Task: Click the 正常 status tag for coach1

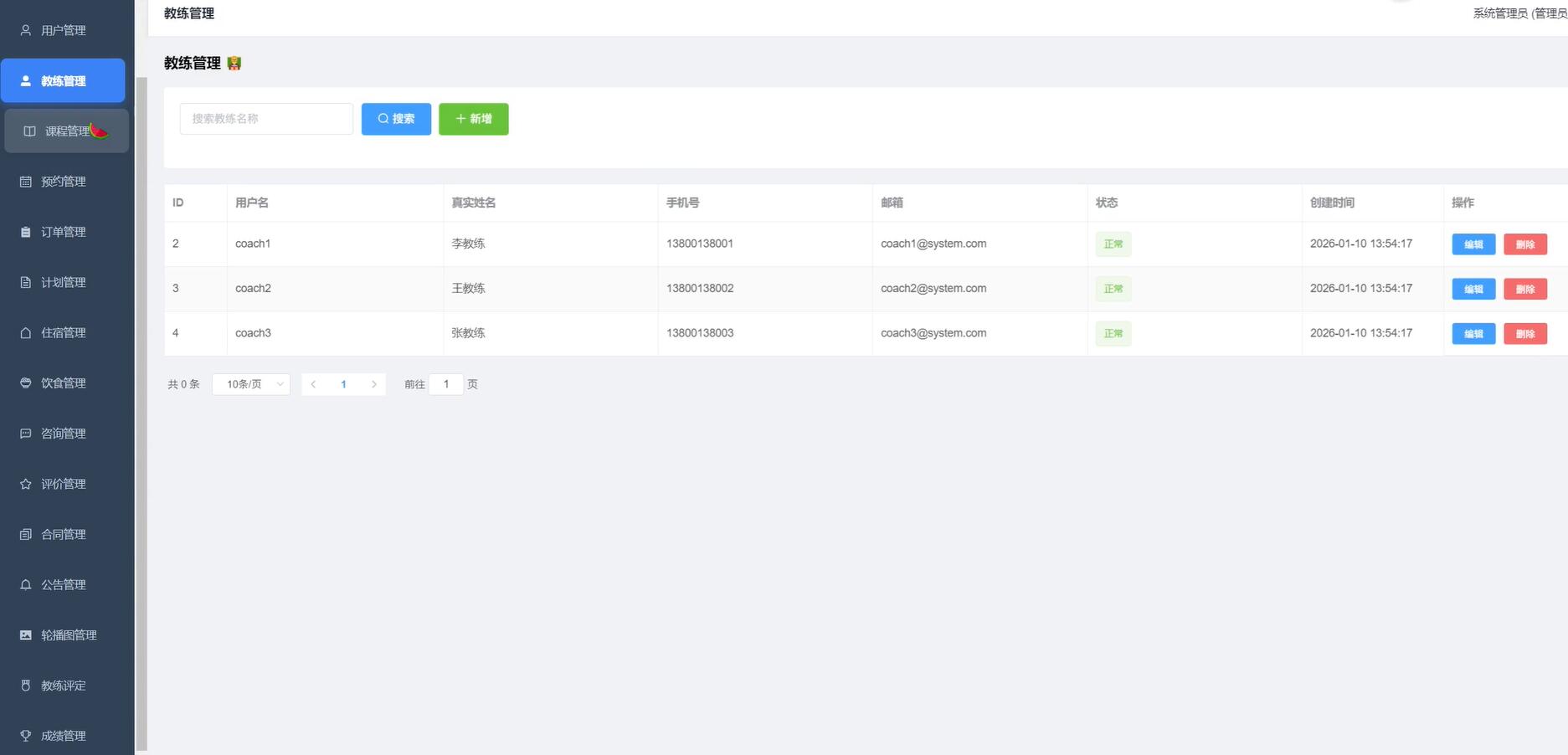Action: (x=1113, y=244)
